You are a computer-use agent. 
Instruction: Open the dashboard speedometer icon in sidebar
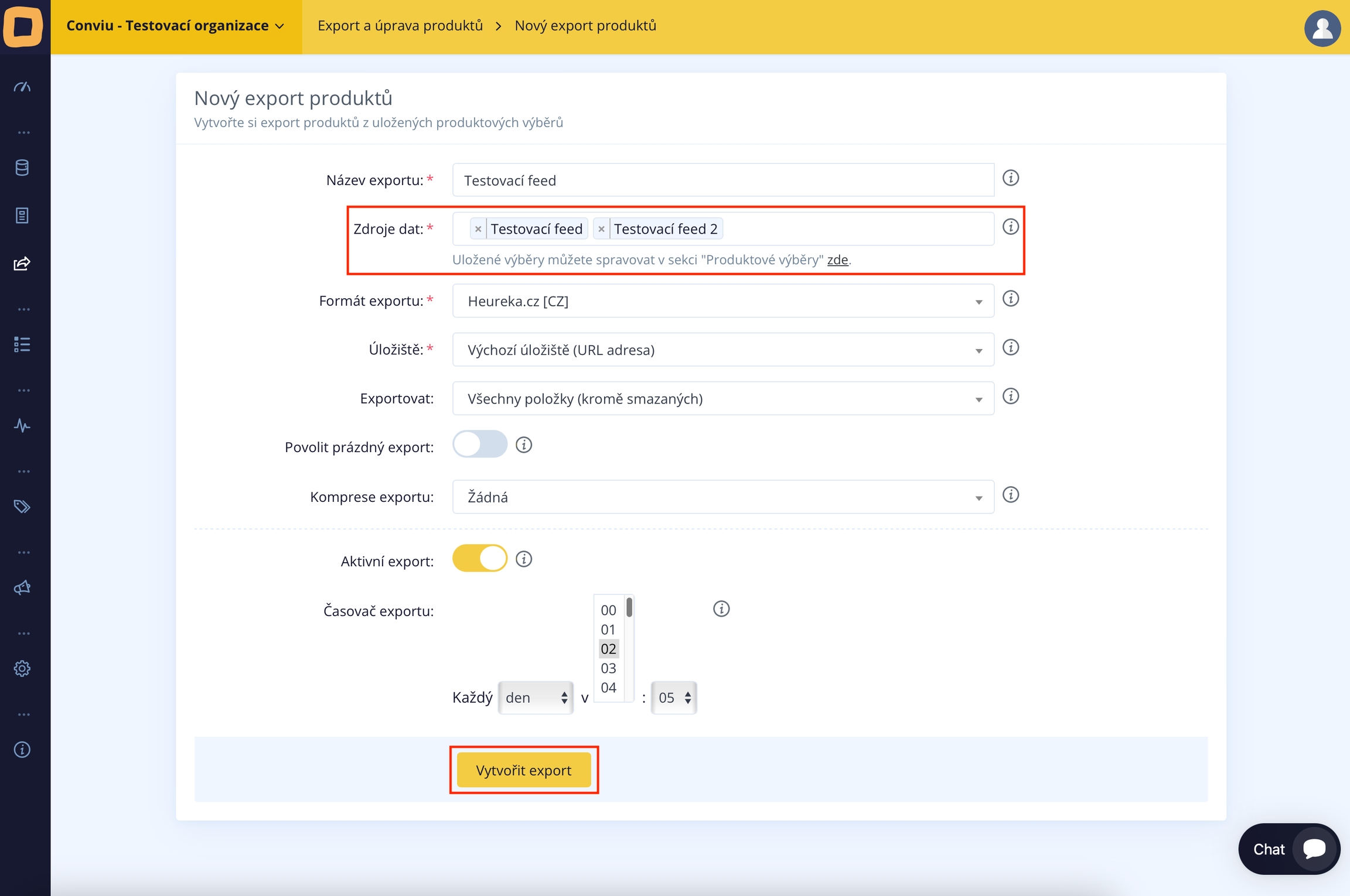point(22,88)
